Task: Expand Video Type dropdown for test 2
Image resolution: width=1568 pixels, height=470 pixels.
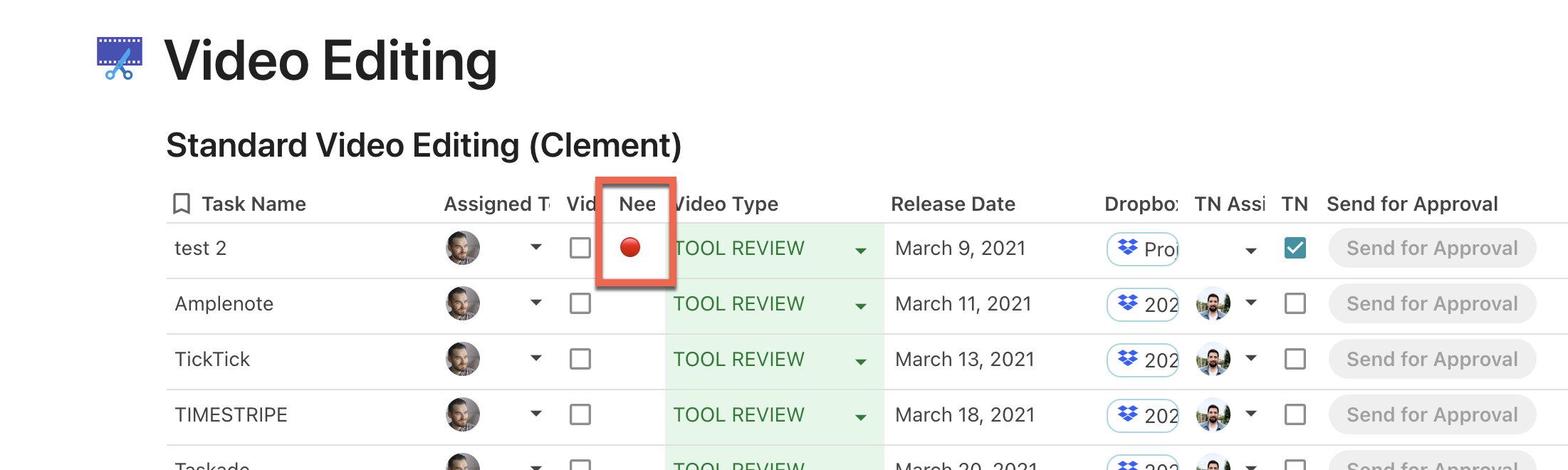Action: (x=861, y=250)
